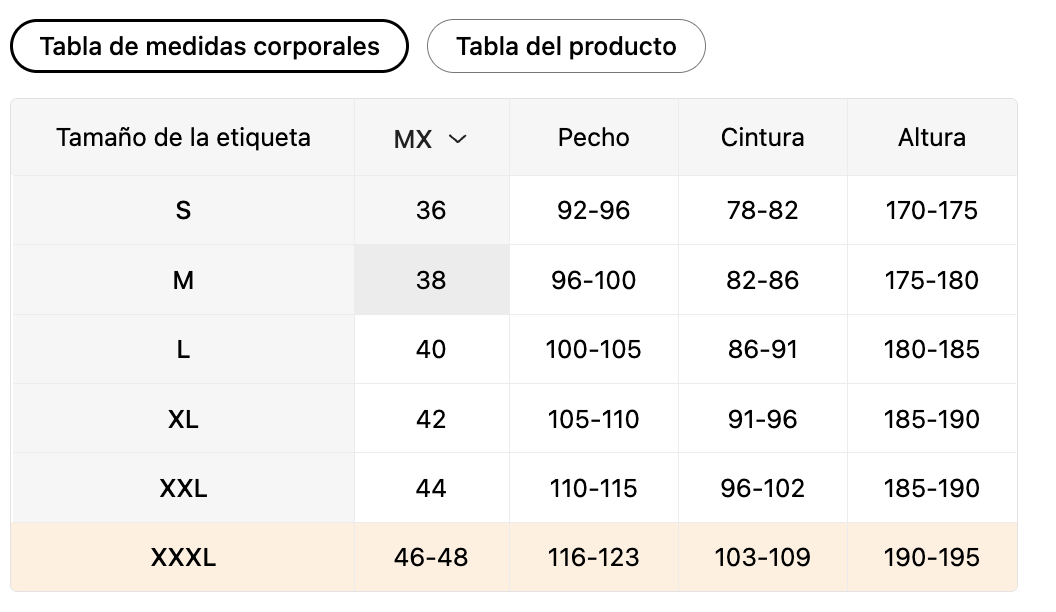Switch to Tabla del producto tab
This screenshot has height=612, width=1056.
[566, 46]
